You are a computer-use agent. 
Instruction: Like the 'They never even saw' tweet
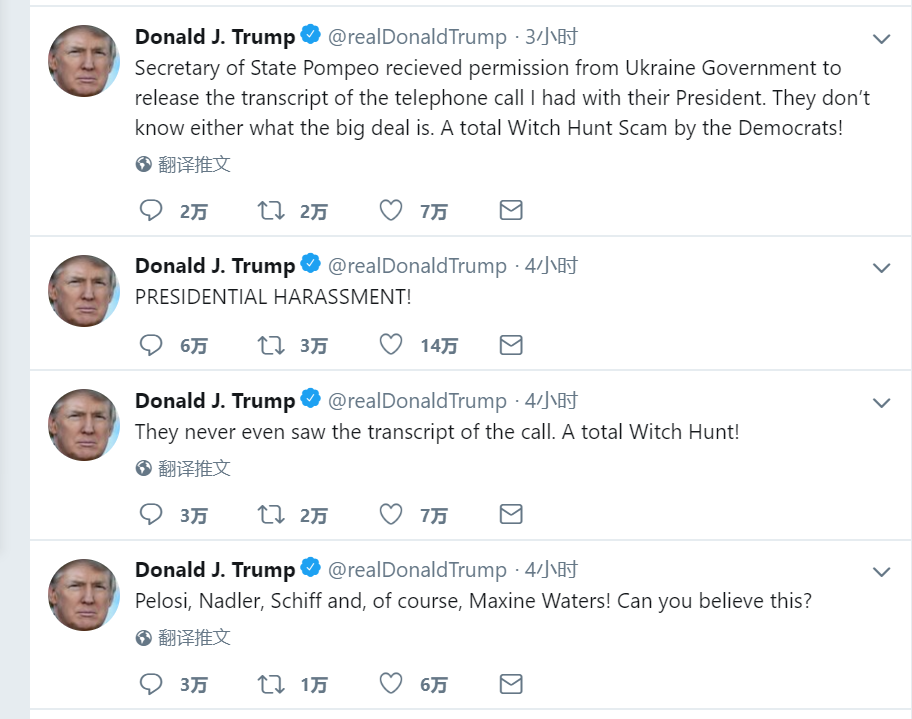(x=391, y=514)
